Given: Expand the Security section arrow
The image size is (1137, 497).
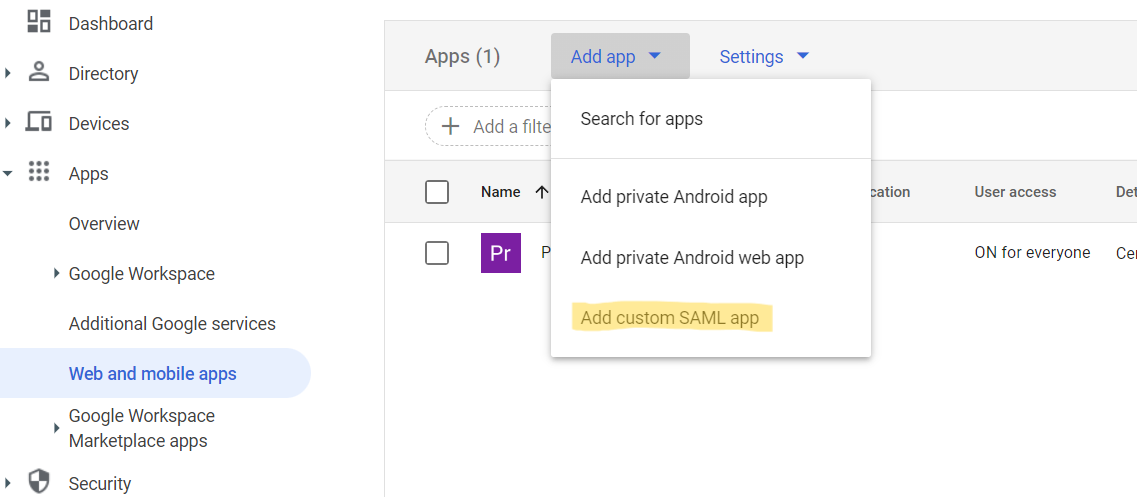Looking at the screenshot, I should pos(7,482).
